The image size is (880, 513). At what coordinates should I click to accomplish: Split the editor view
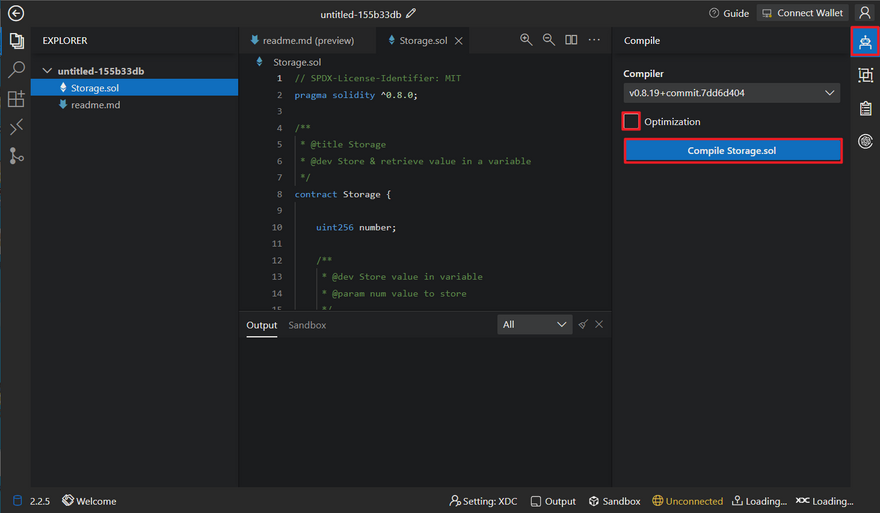point(571,40)
